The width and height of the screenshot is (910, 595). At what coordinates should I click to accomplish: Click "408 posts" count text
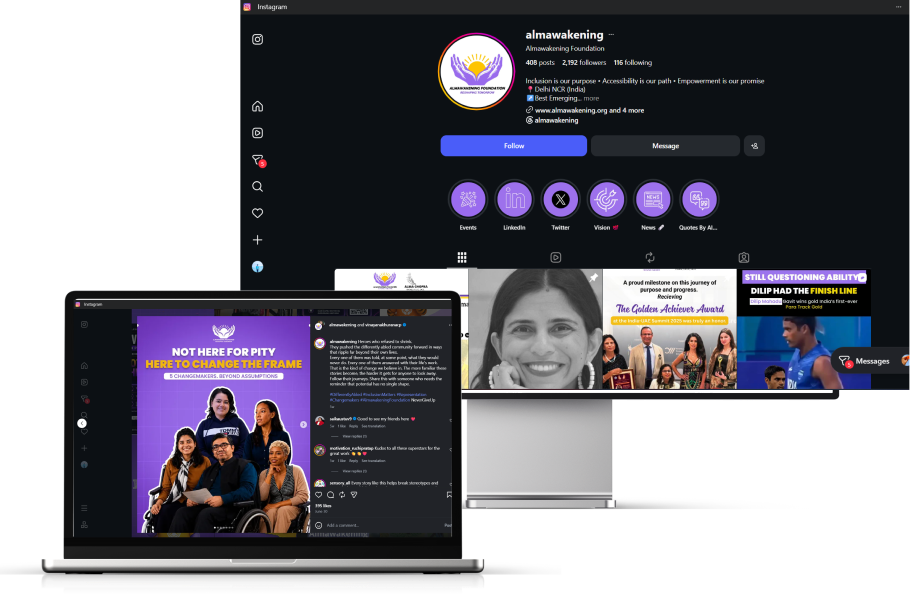point(540,63)
